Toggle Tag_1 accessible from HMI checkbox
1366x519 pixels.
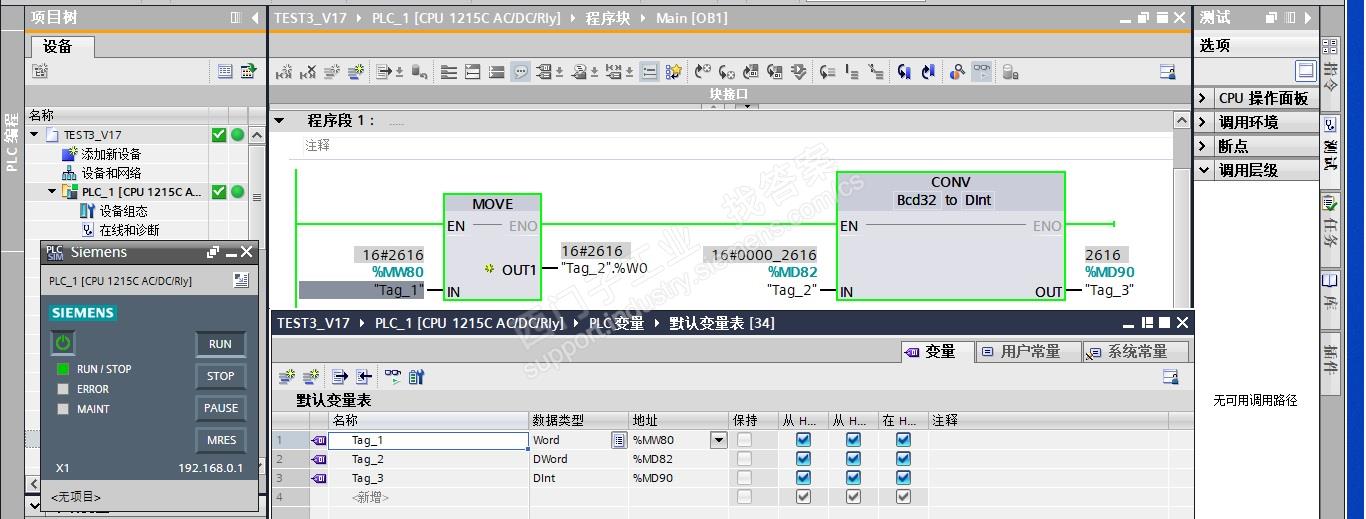pos(803,440)
